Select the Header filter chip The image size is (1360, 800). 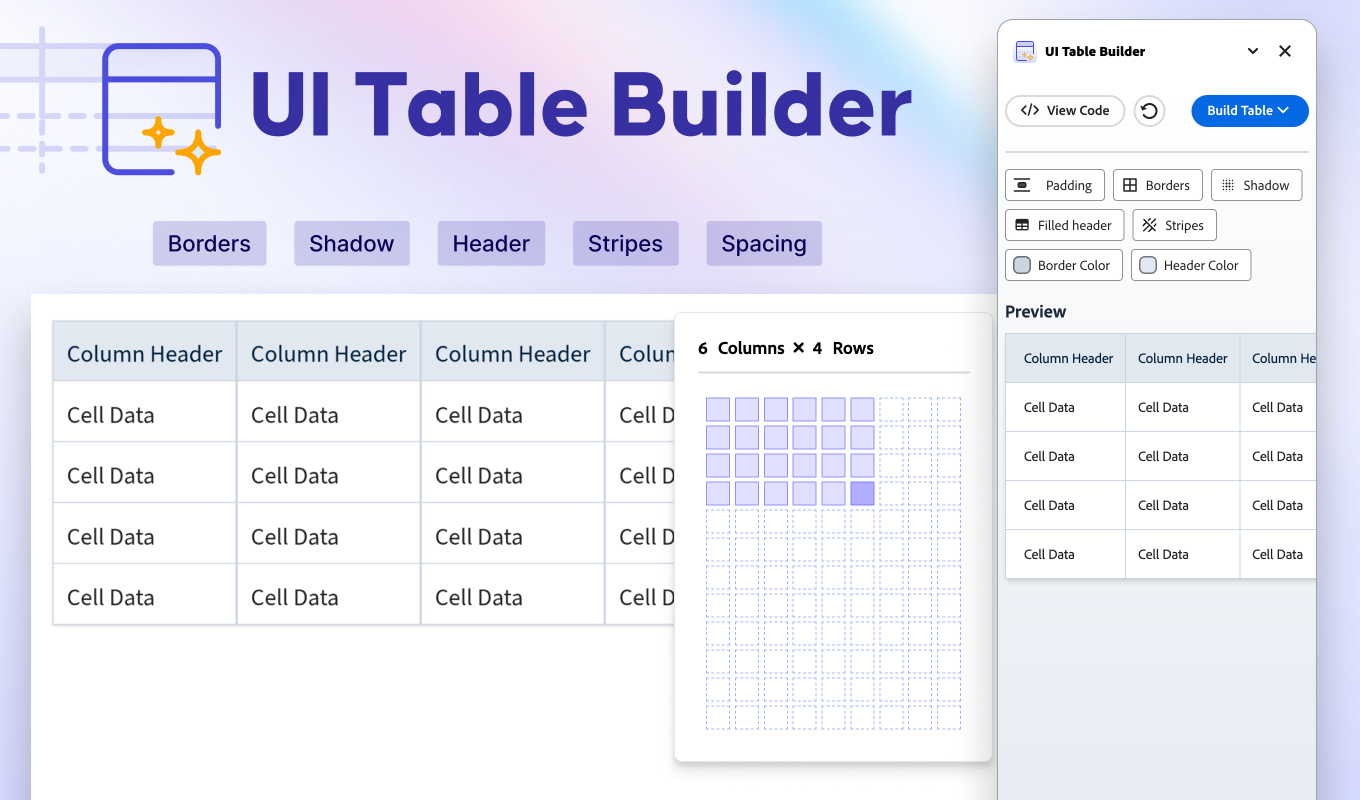(x=491, y=243)
